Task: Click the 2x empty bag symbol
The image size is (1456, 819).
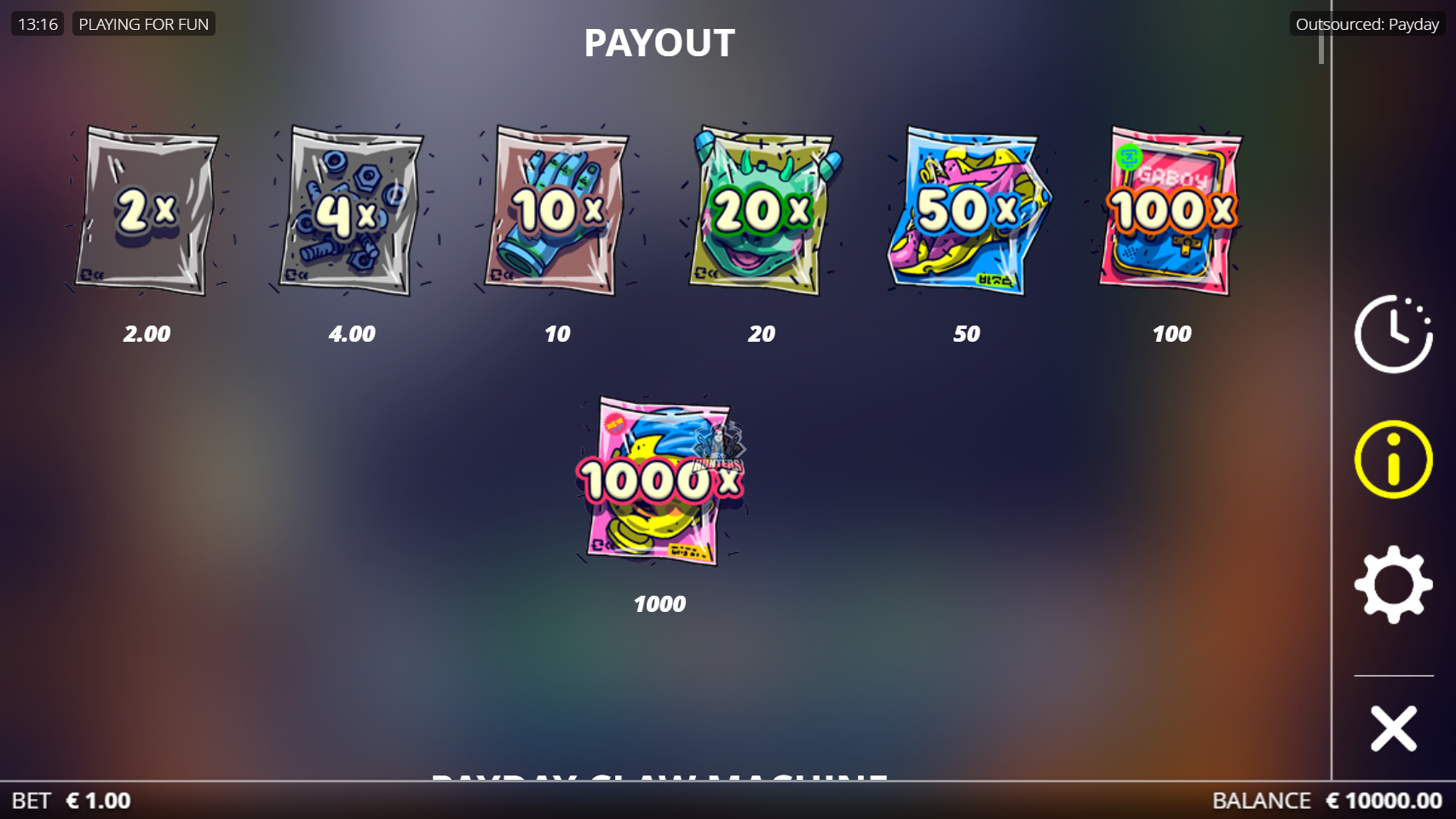Action: click(147, 211)
